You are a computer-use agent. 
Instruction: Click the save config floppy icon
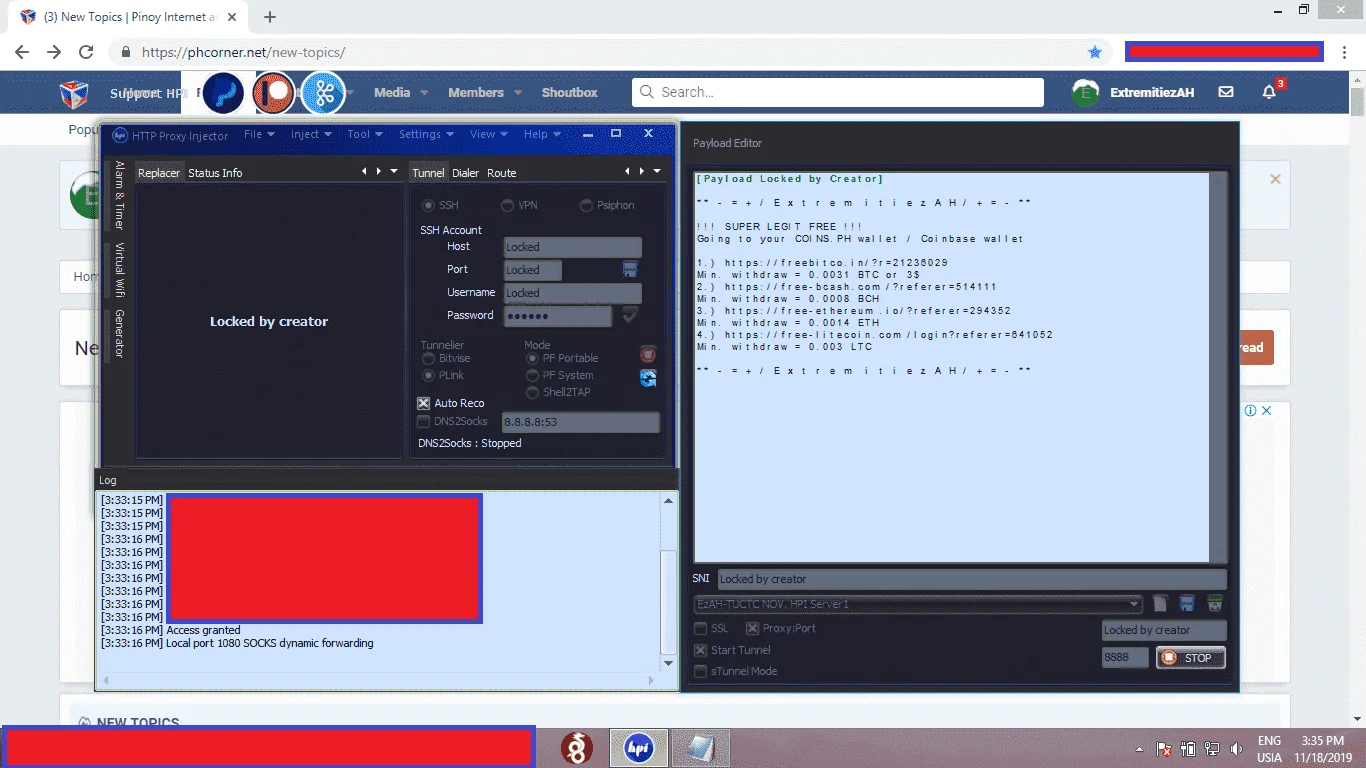coord(1187,603)
